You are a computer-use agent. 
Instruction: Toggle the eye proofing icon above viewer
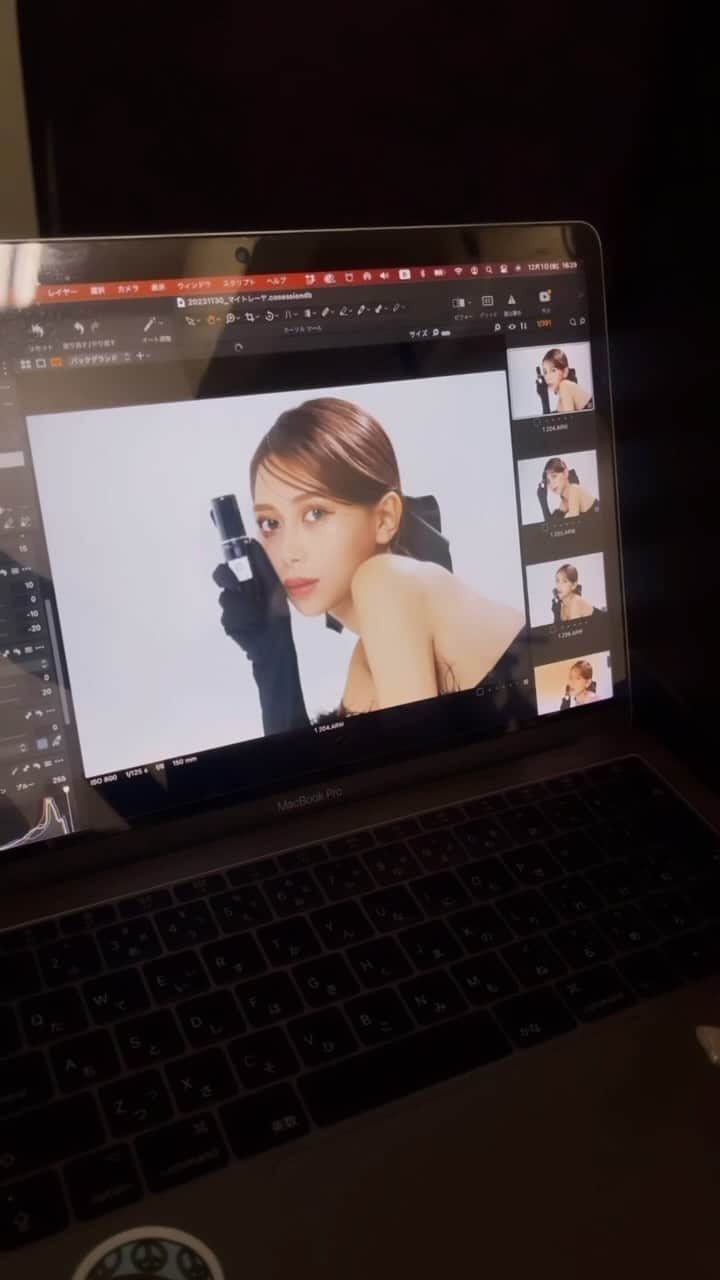click(512, 327)
